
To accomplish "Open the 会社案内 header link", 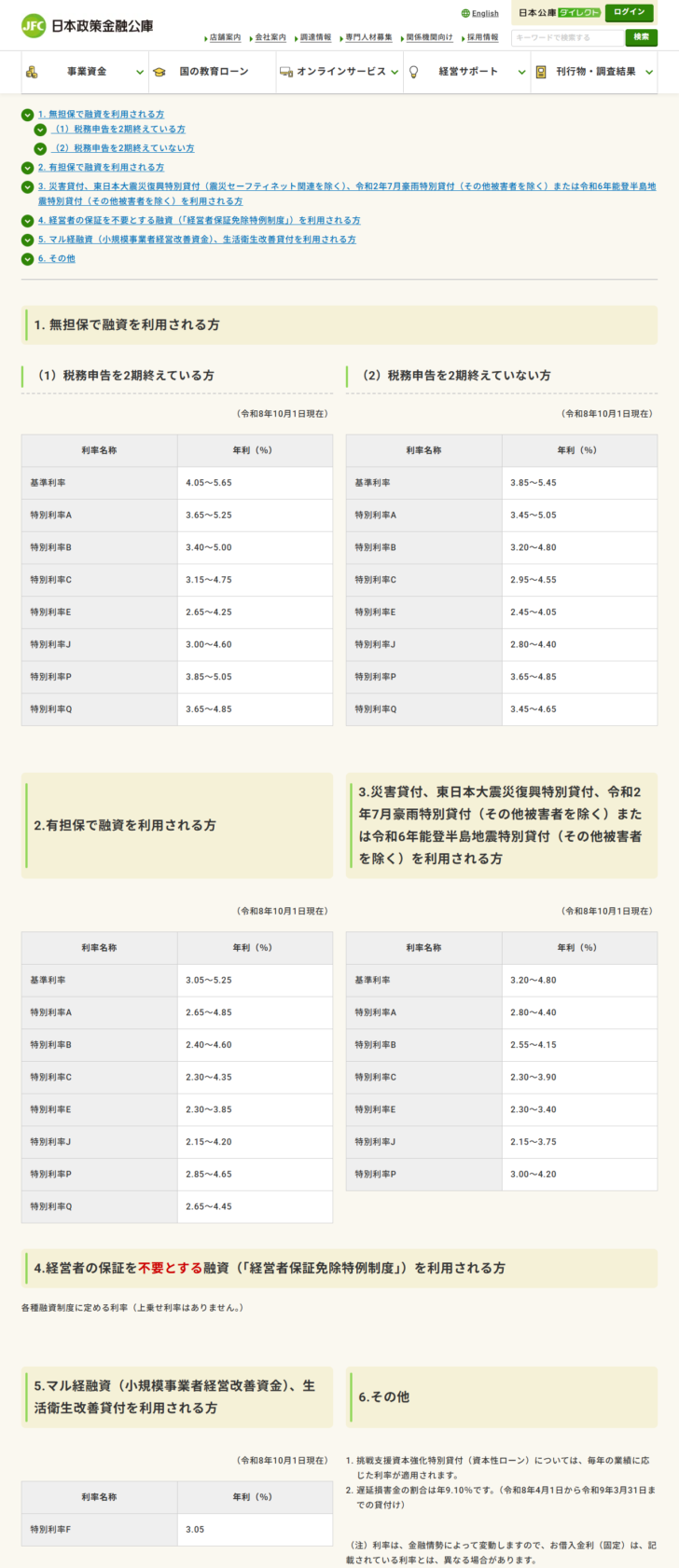I will [270, 37].
